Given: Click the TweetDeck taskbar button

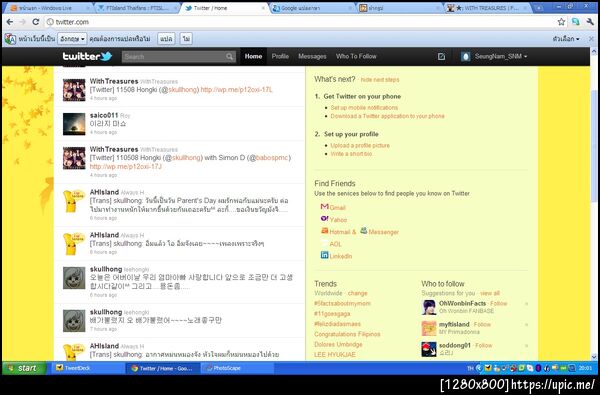Looking at the screenshot, I should (88, 368).
